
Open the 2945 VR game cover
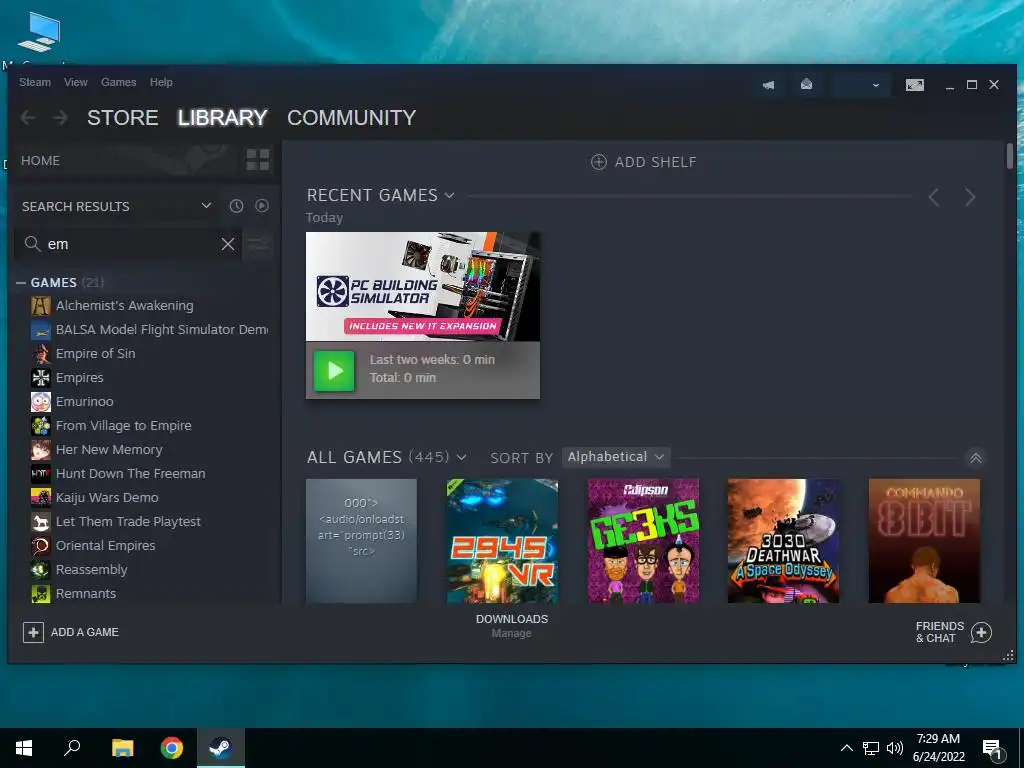pos(502,541)
